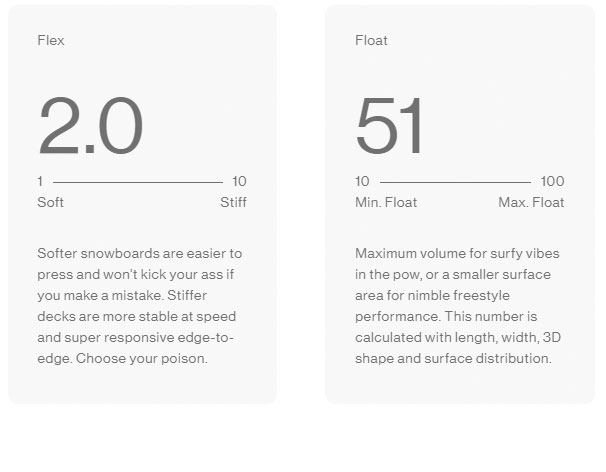Click the Float scale line between 10 and 100

click(x=455, y=182)
